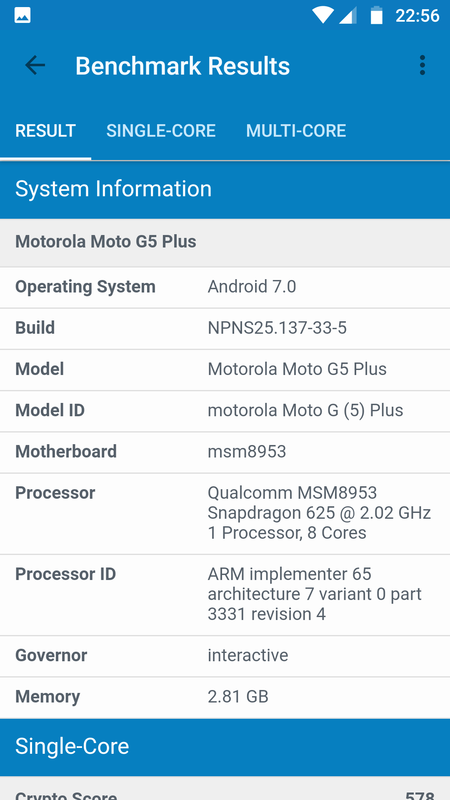Image resolution: width=450 pixels, height=800 pixels.
Task: Tap the Motherboard msm8953 row
Action: coord(225,452)
